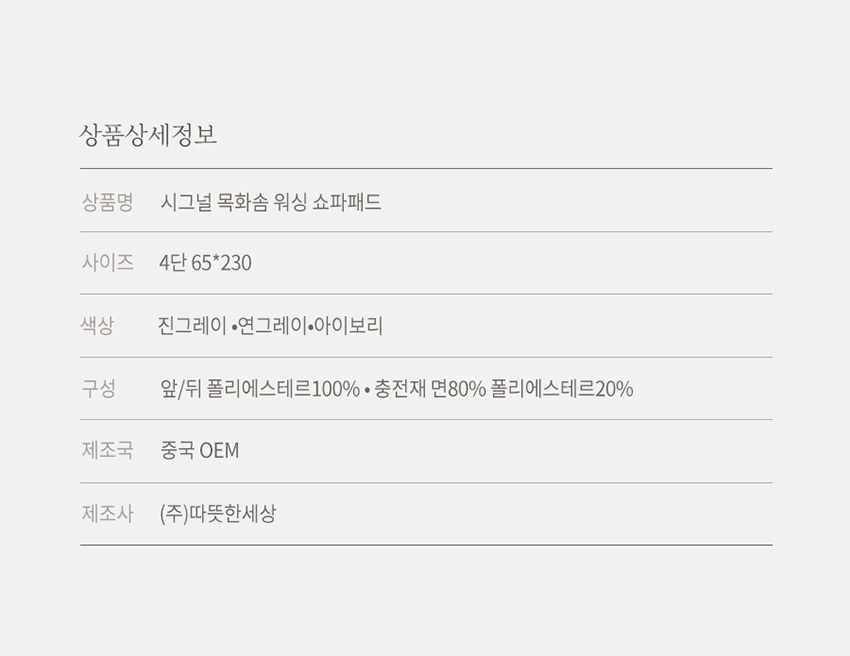The width and height of the screenshot is (850, 656).
Task: Click the 상품상세정보 heading
Action: click(148, 135)
